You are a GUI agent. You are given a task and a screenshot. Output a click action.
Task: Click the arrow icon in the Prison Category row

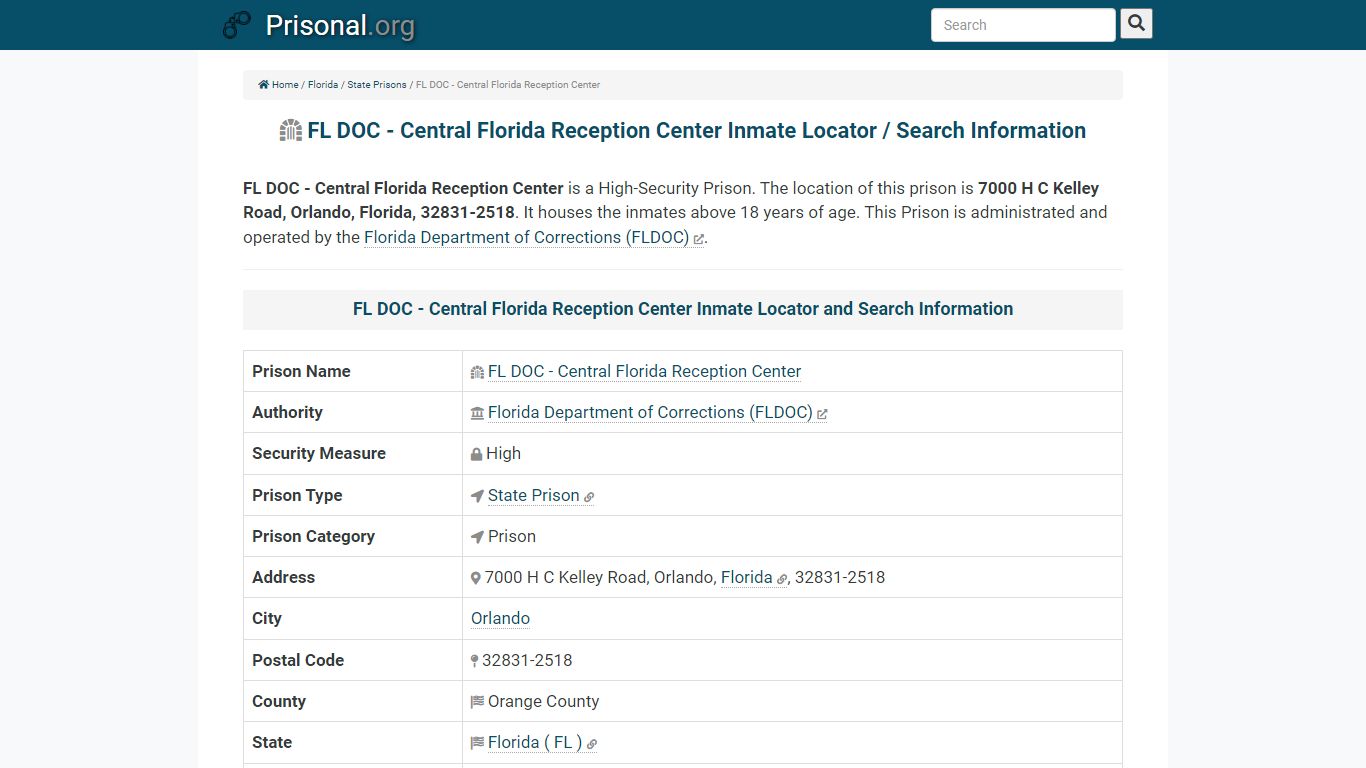coord(478,537)
